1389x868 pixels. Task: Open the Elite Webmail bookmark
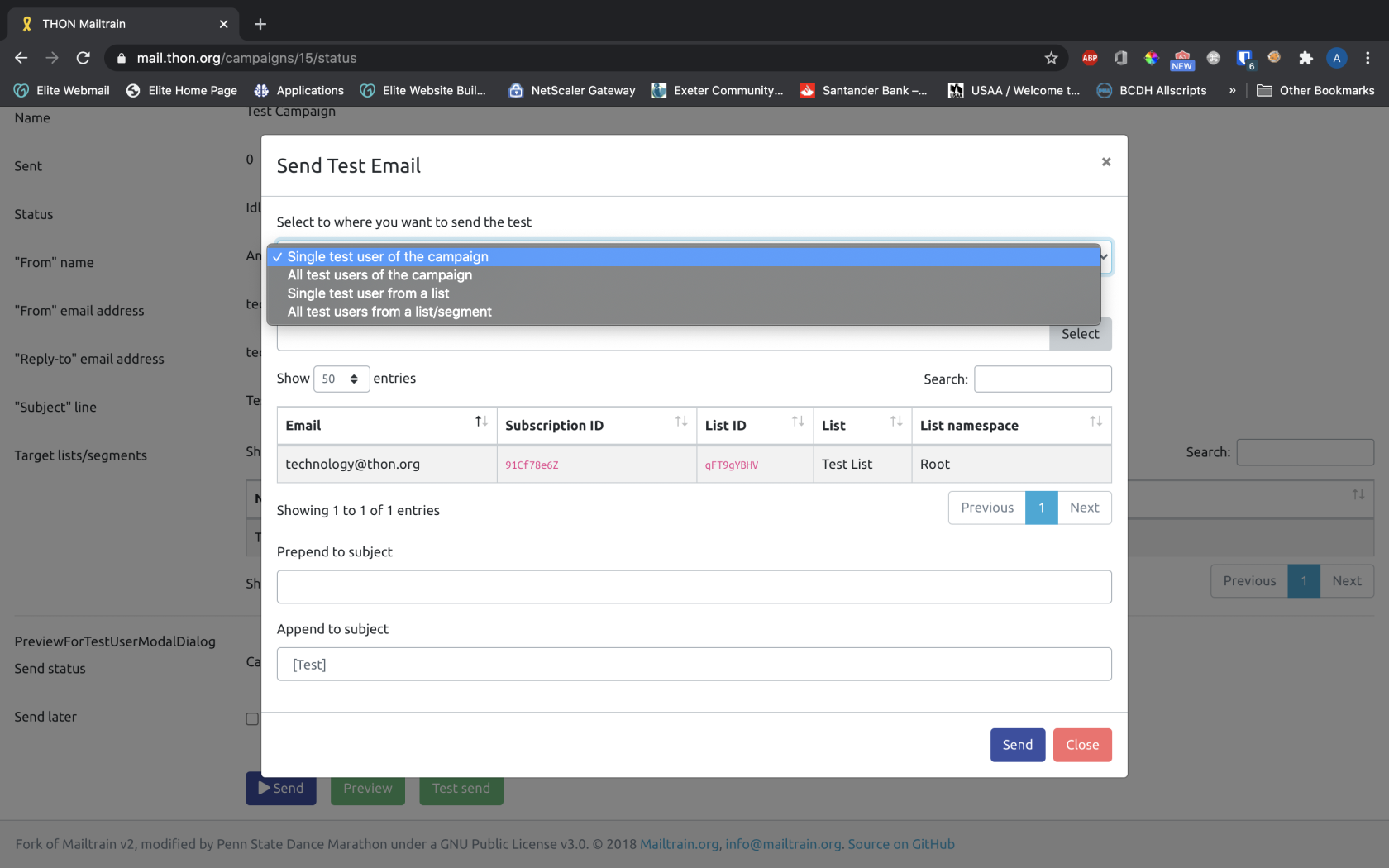pyautogui.click(x=62, y=90)
